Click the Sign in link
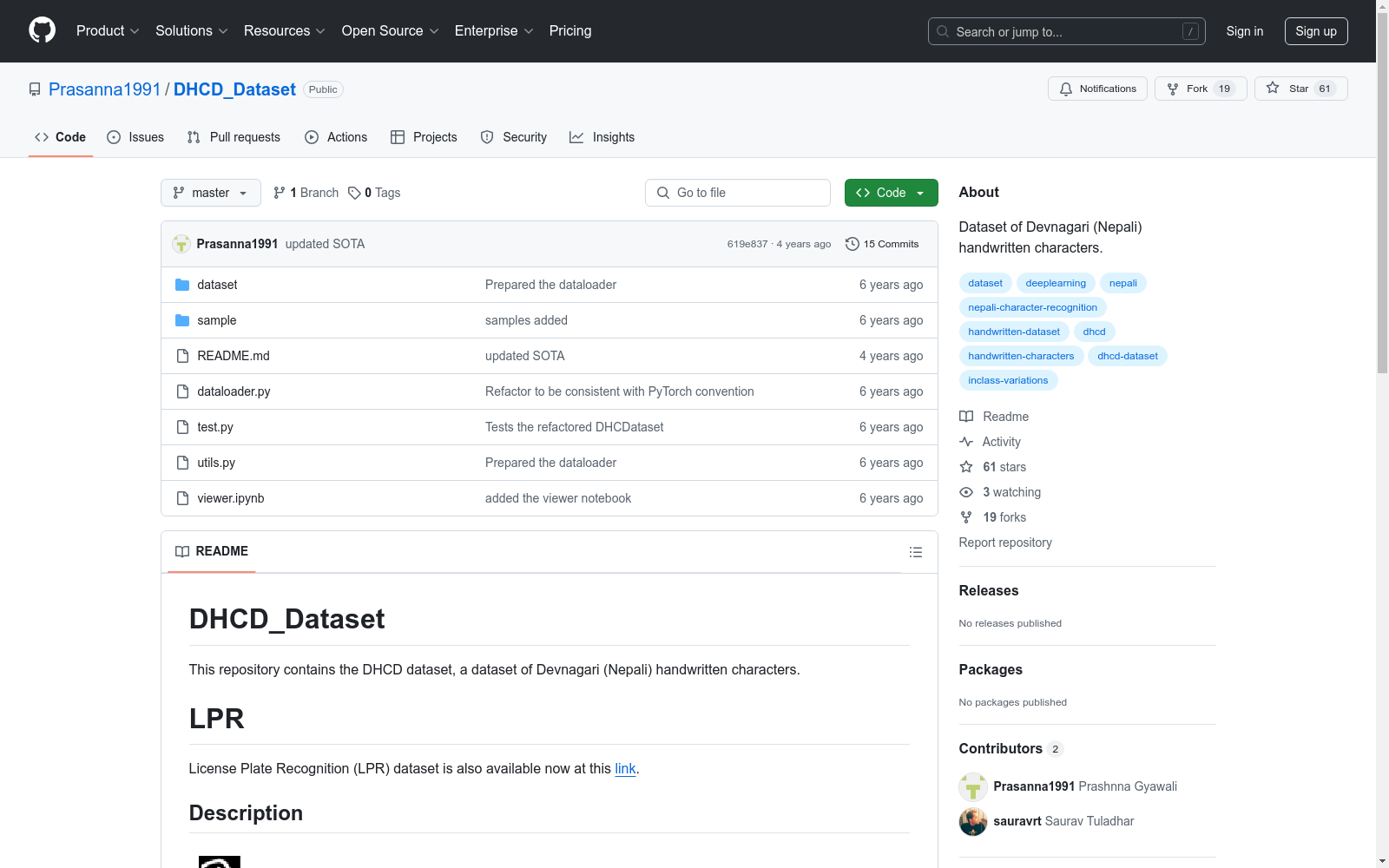 [x=1245, y=31]
